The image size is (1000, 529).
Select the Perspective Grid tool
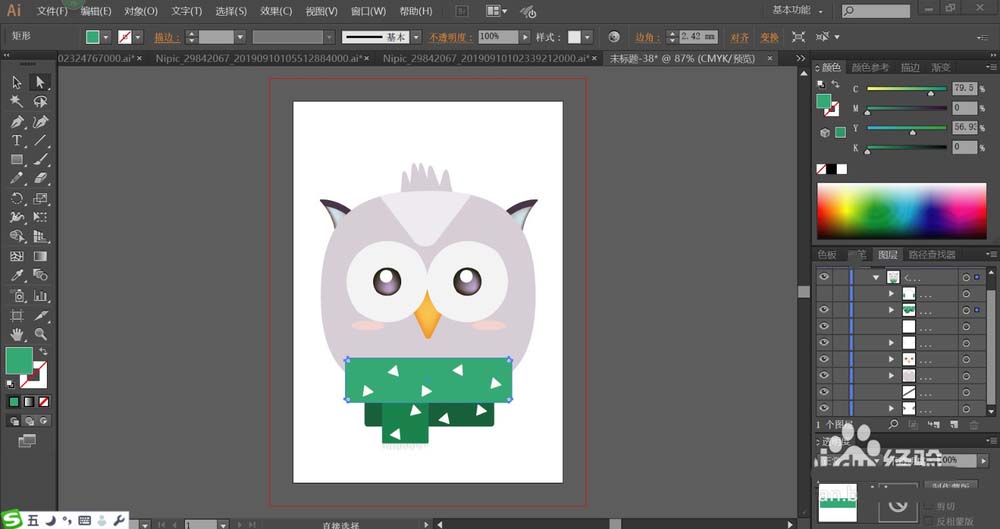[x=40, y=237]
